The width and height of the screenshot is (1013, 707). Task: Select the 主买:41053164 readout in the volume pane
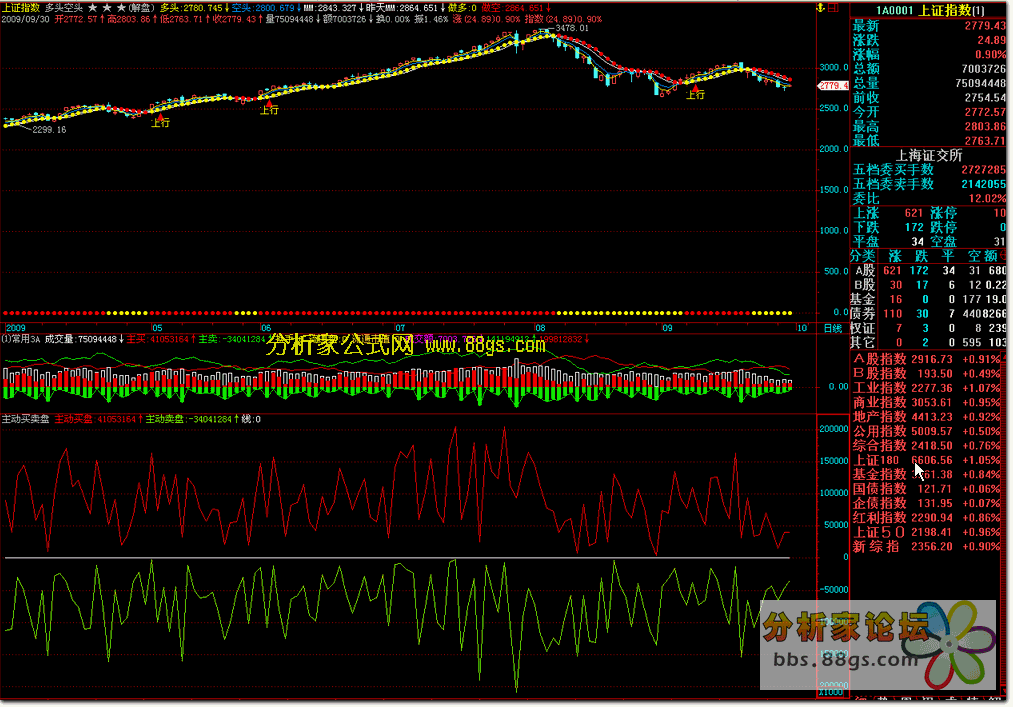[158, 339]
